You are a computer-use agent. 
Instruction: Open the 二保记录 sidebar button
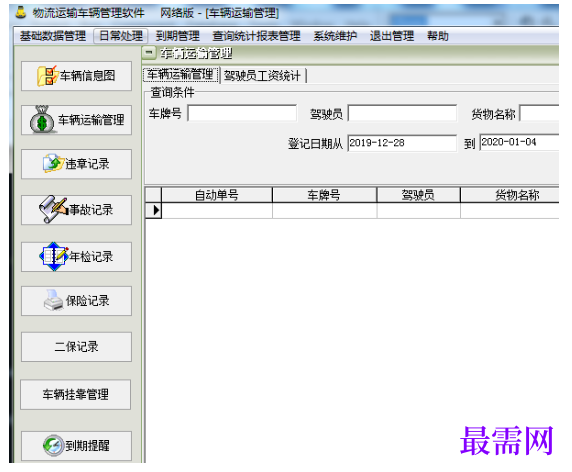(x=76, y=347)
